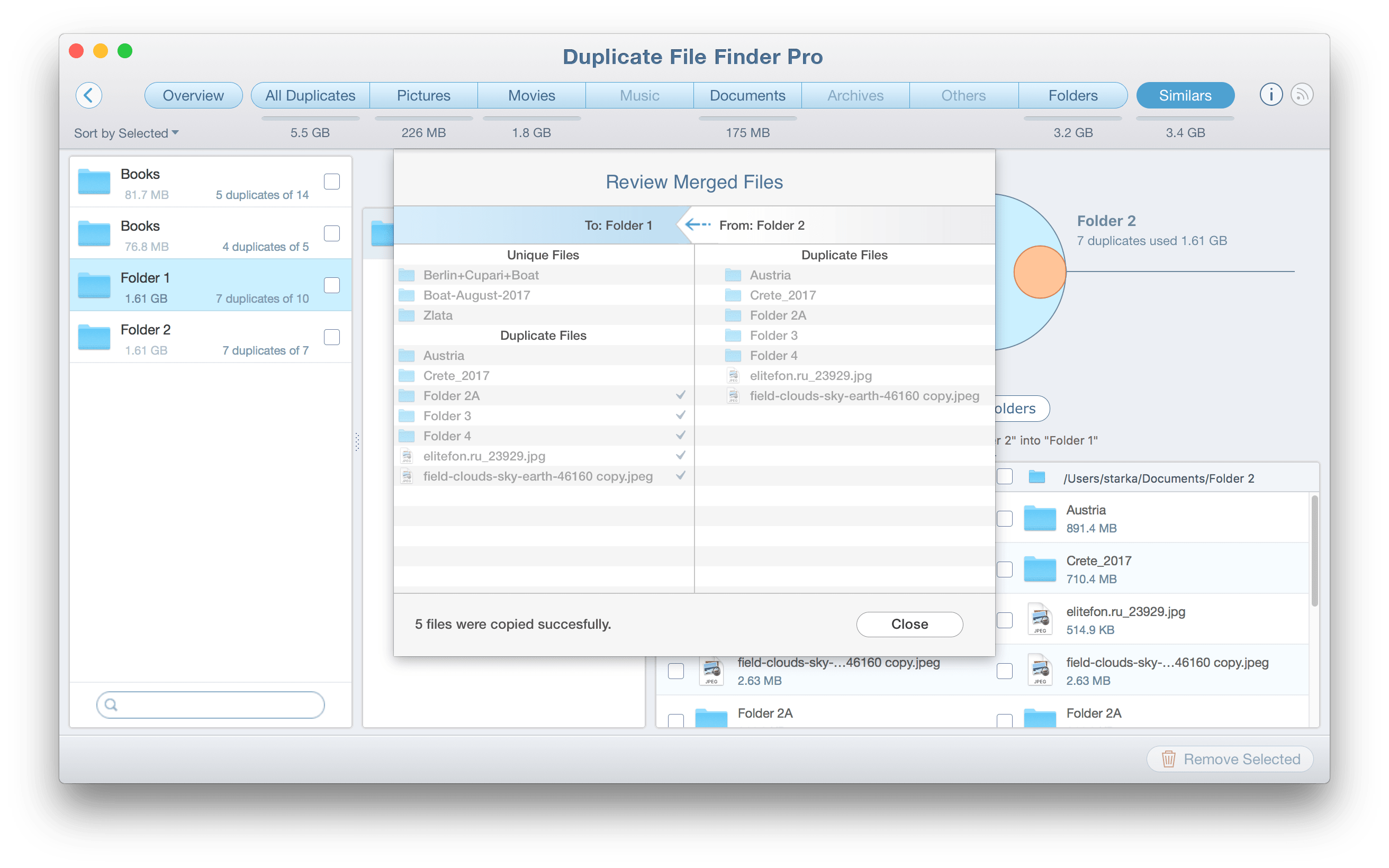Click the Folder 2A checkmark in To column
The image size is (1389, 868).
(x=680, y=395)
